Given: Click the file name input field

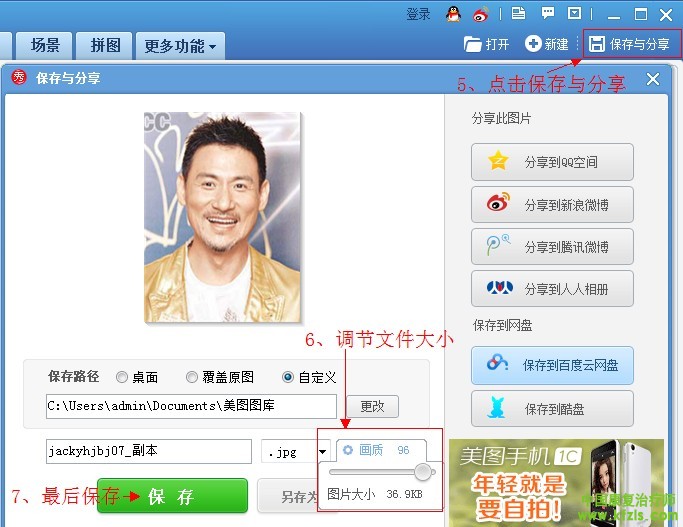Looking at the screenshot, I should coord(148,452).
